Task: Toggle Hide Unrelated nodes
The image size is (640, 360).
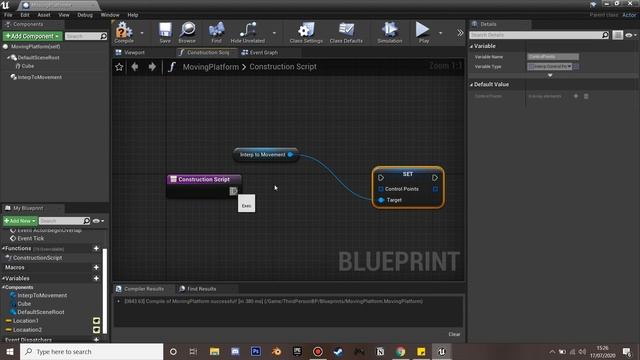Action: 247,32
